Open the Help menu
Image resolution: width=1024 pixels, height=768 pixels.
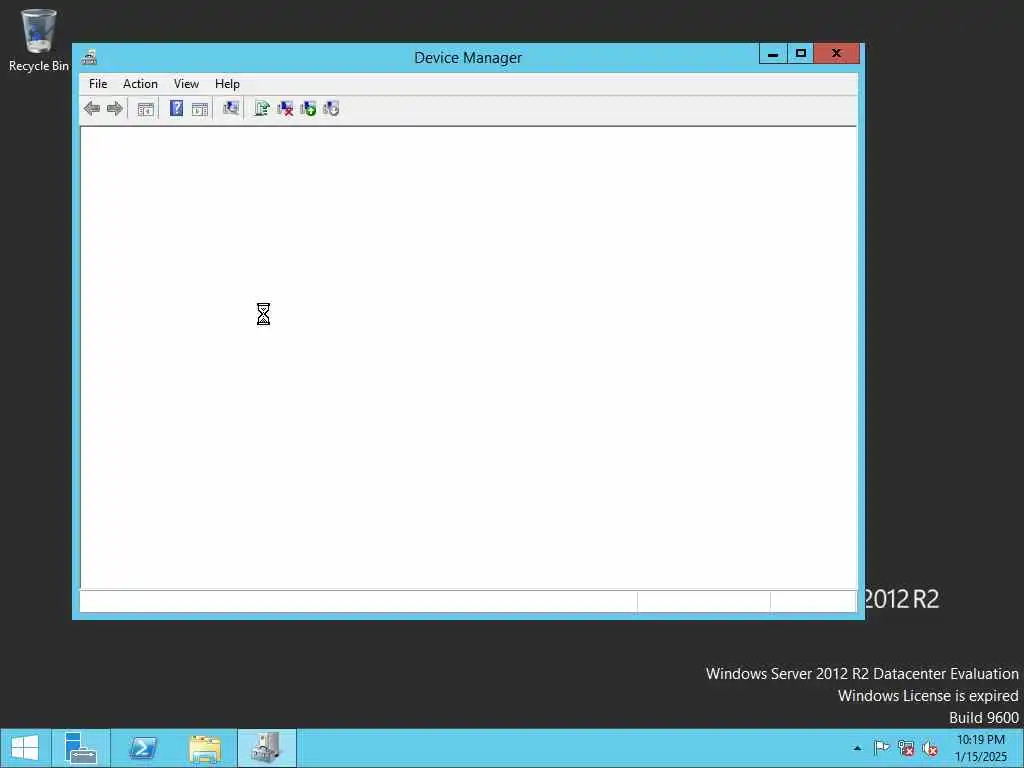[x=227, y=84]
